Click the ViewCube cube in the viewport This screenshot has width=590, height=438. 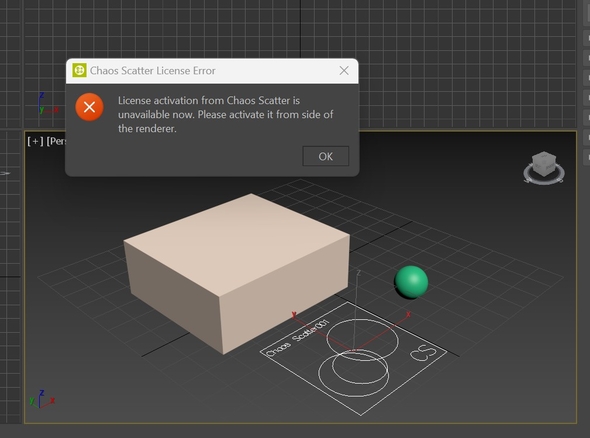pyautogui.click(x=544, y=164)
